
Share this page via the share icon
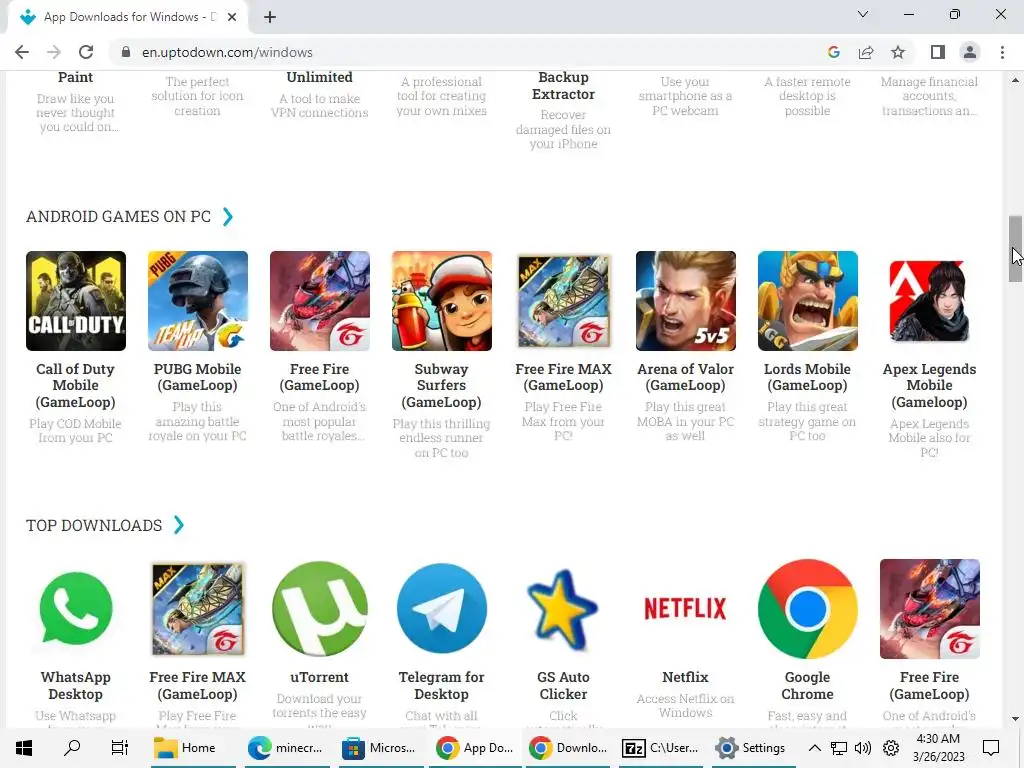pos(866,52)
